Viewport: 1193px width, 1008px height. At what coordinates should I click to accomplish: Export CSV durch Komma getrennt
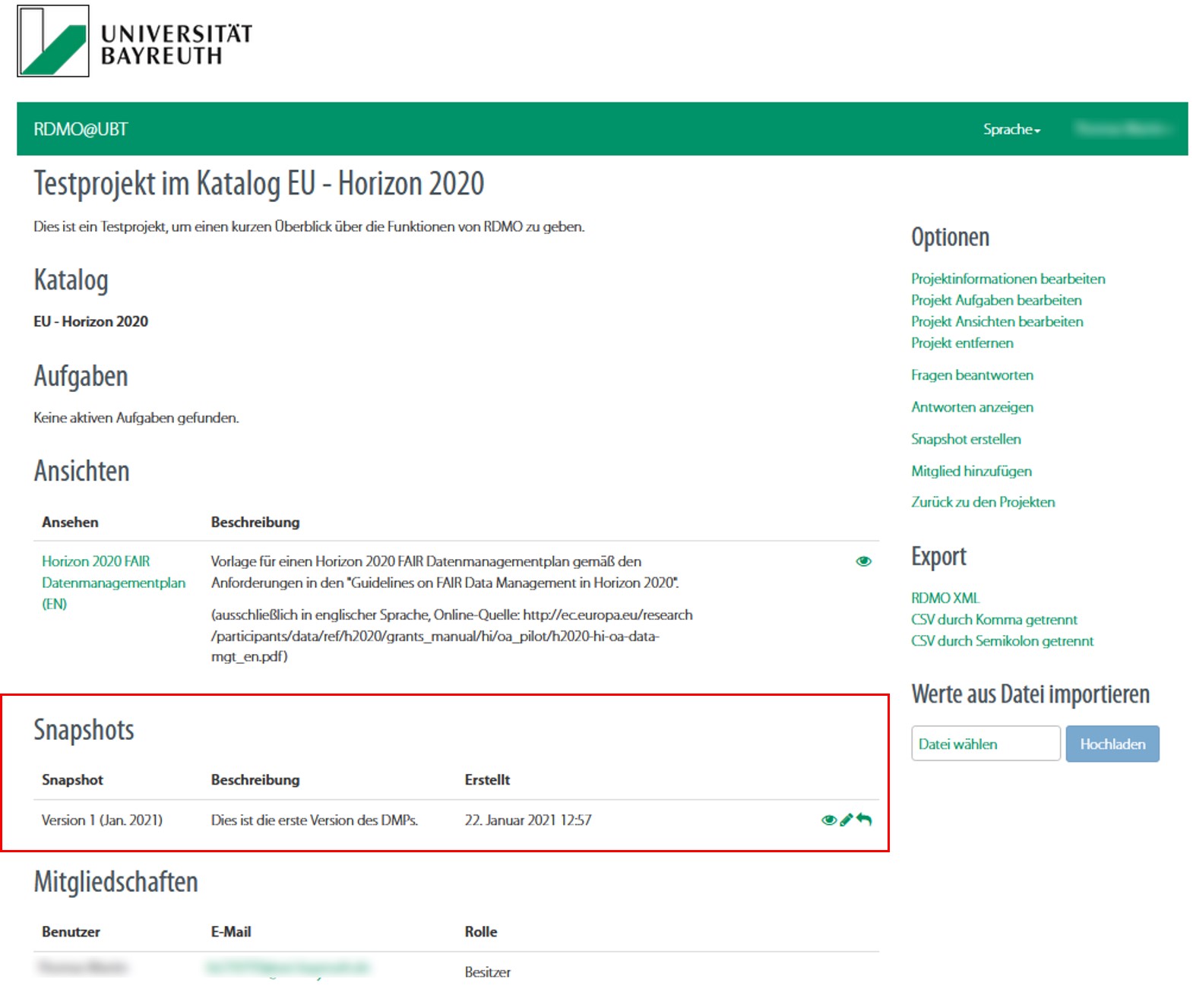[994, 619]
